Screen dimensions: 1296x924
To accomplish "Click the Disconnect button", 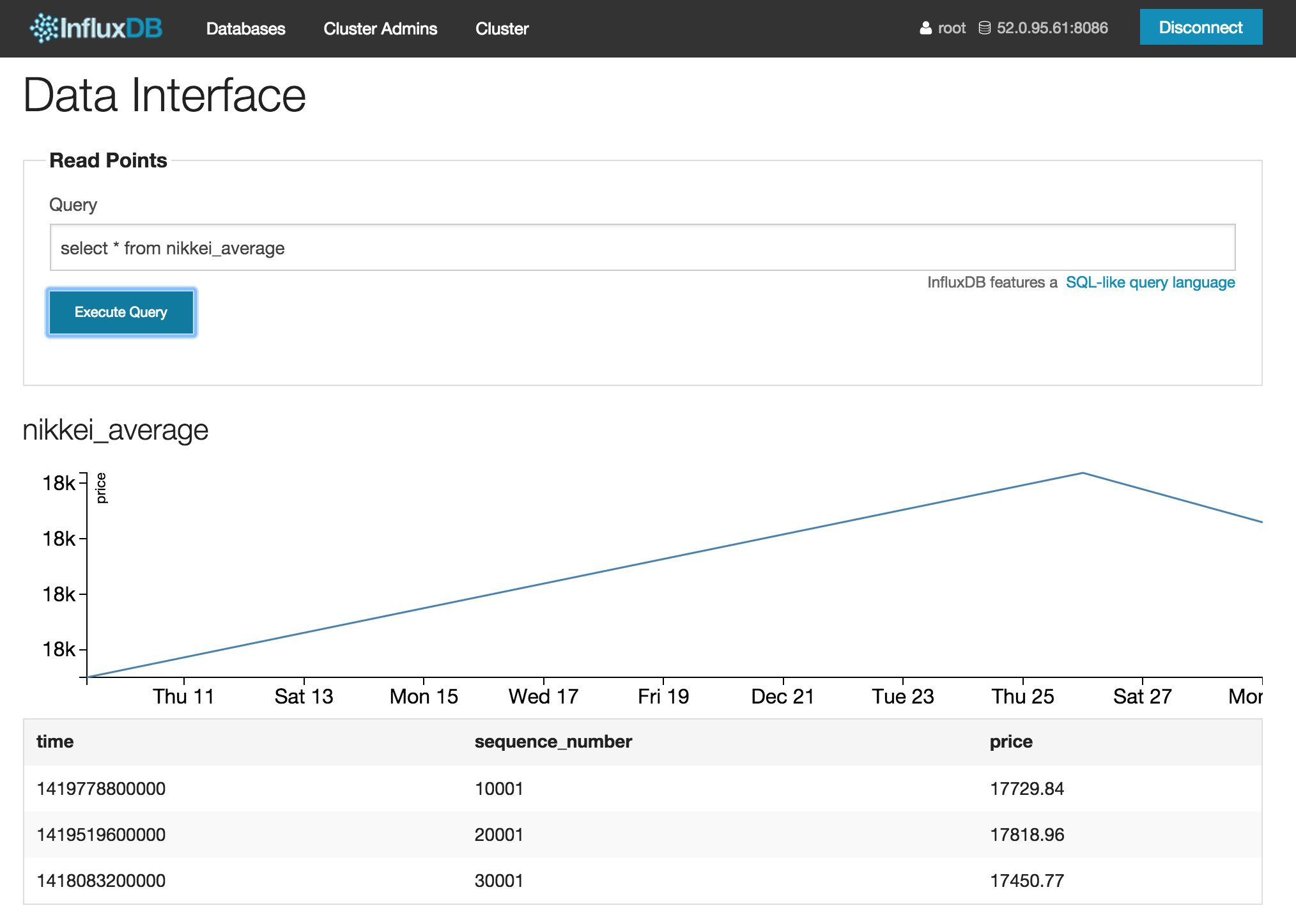I will tap(1201, 27).
